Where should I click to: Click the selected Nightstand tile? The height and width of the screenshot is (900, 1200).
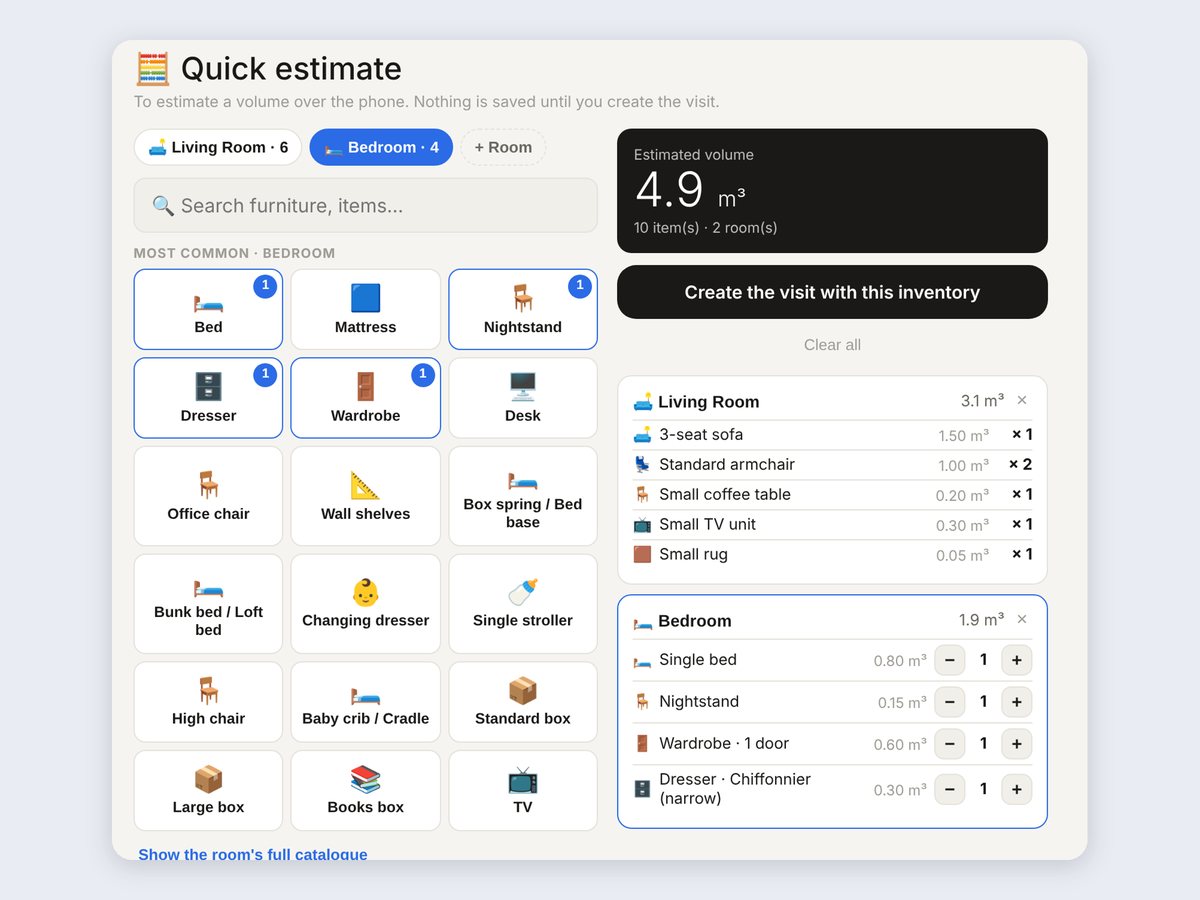(523, 310)
